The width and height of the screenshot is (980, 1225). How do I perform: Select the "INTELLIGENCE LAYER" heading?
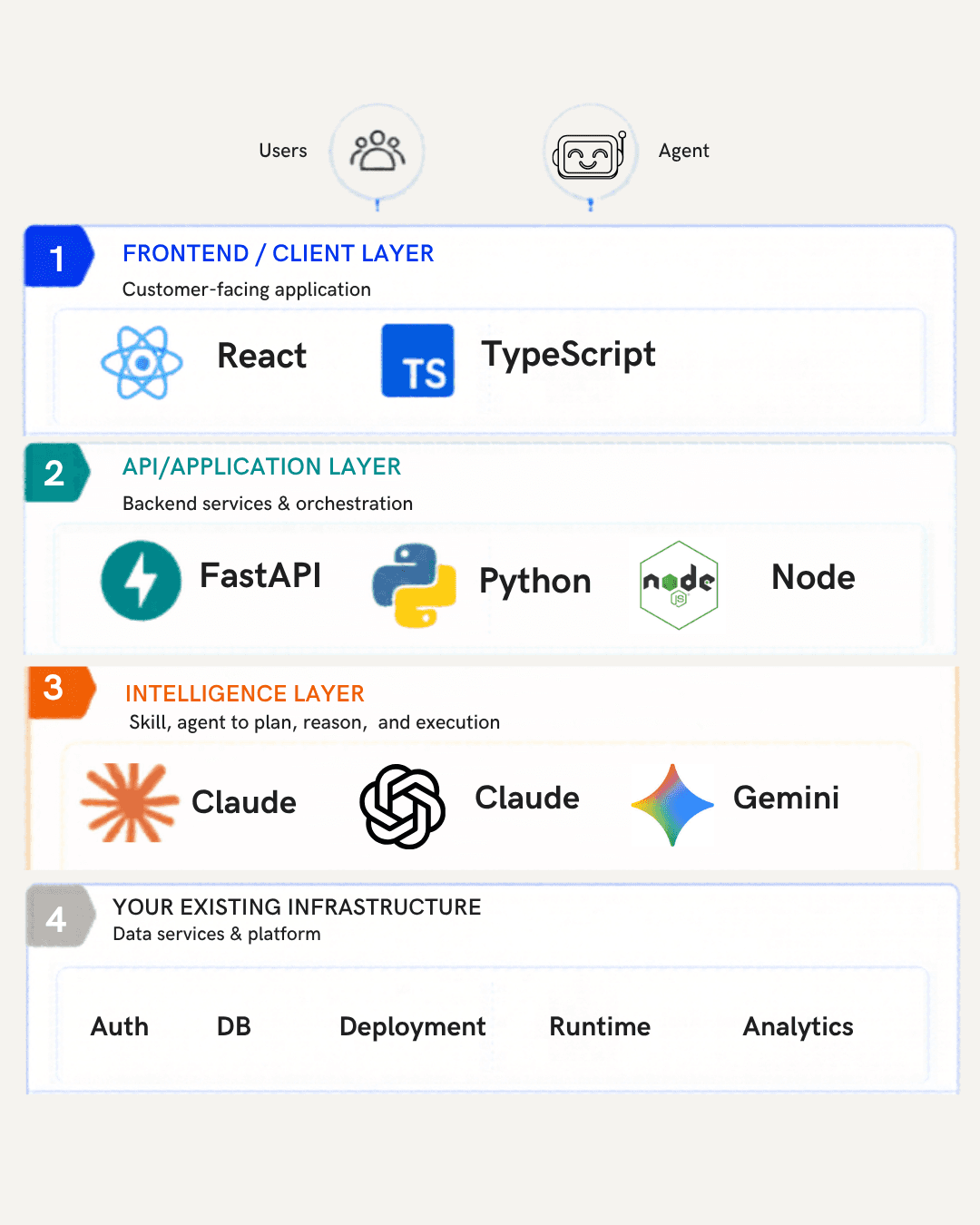pyautogui.click(x=245, y=693)
